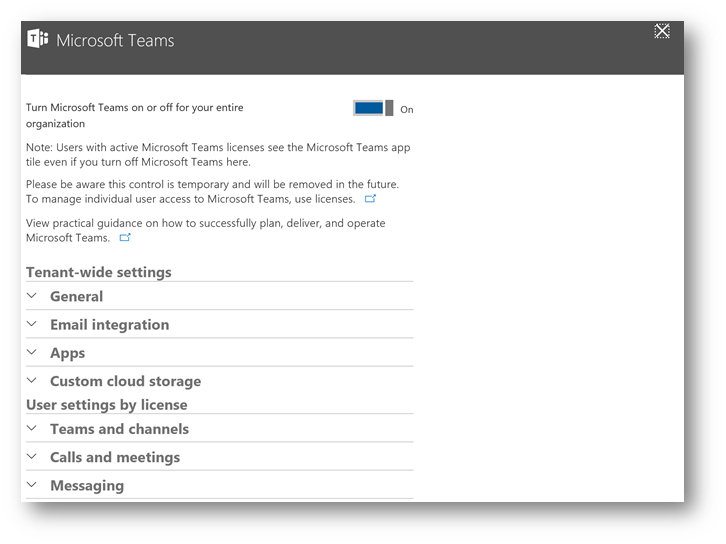Click the Microsoft Teams logo icon
This screenshot has height=544, width=726.
[x=38, y=39]
